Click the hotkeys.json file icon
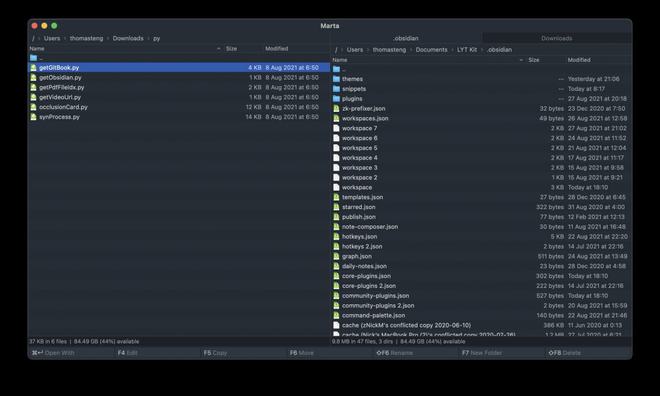The image size is (660, 396). (x=336, y=237)
